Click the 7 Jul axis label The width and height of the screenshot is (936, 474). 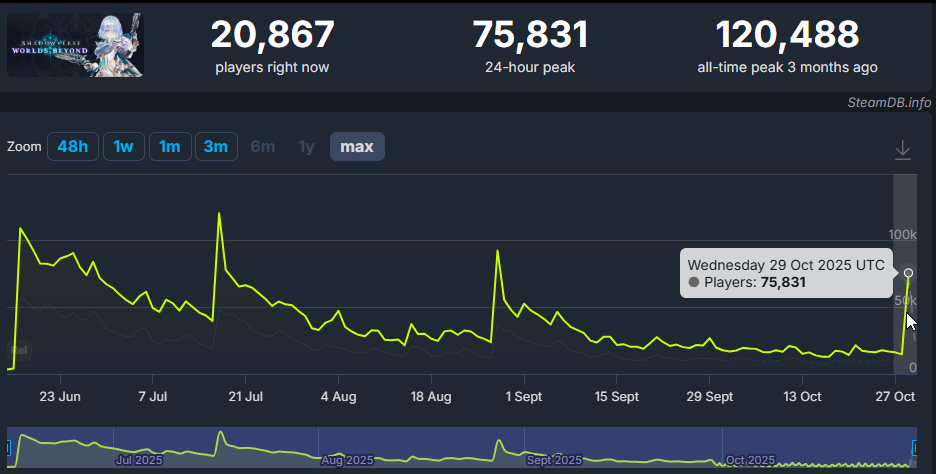(x=153, y=396)
